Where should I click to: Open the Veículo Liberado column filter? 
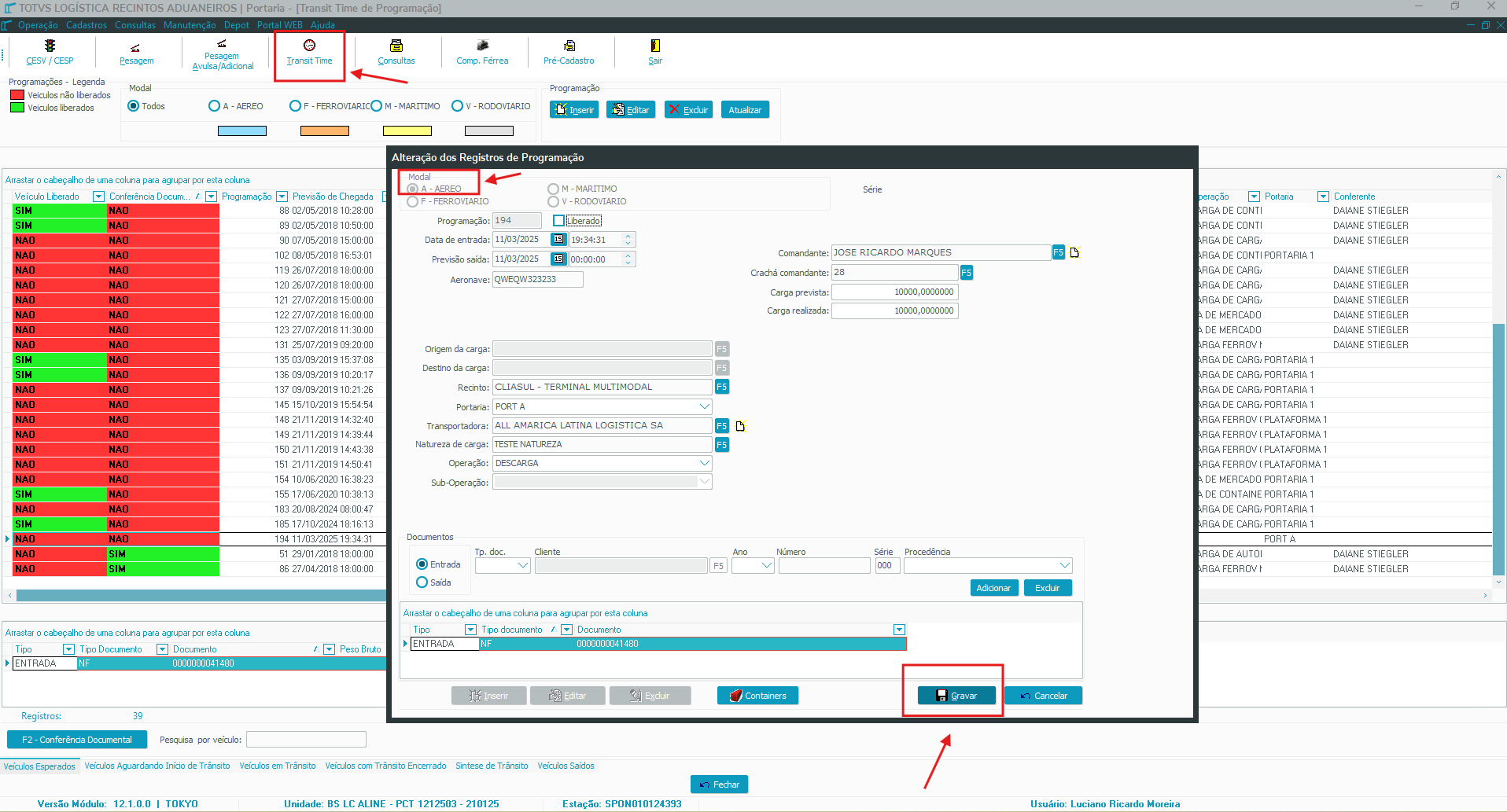[x=98, y=197]
